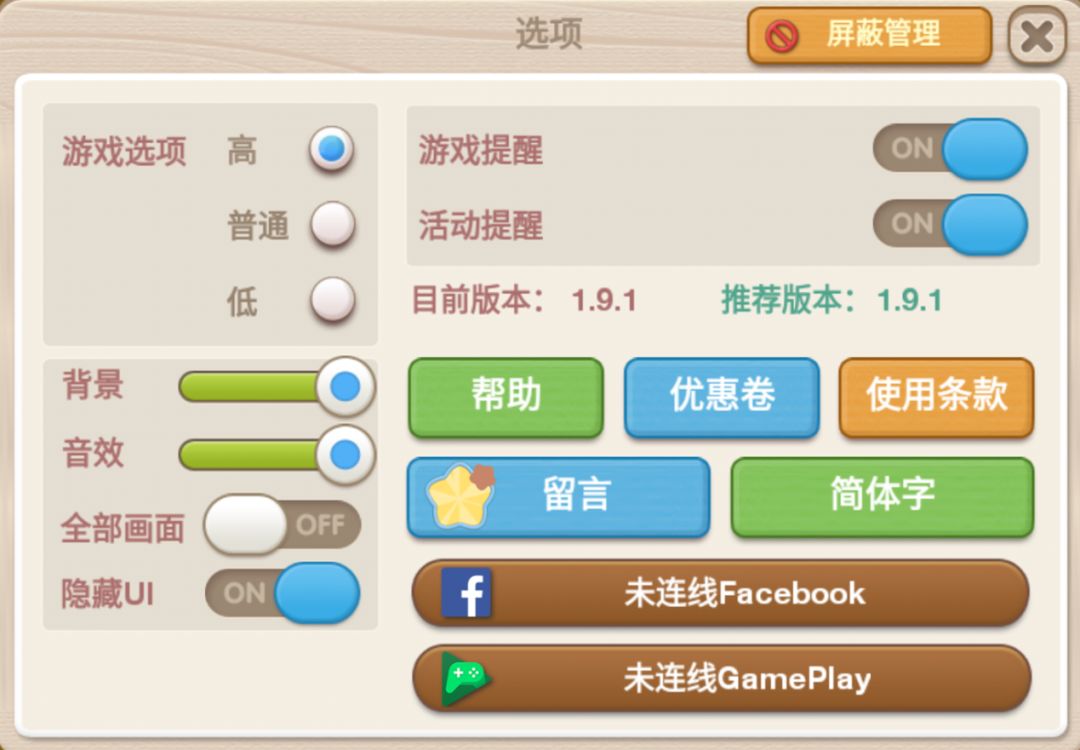Enable the 全部画面 fullscreen toggle

pyautogui.click(x=282, y=525)
